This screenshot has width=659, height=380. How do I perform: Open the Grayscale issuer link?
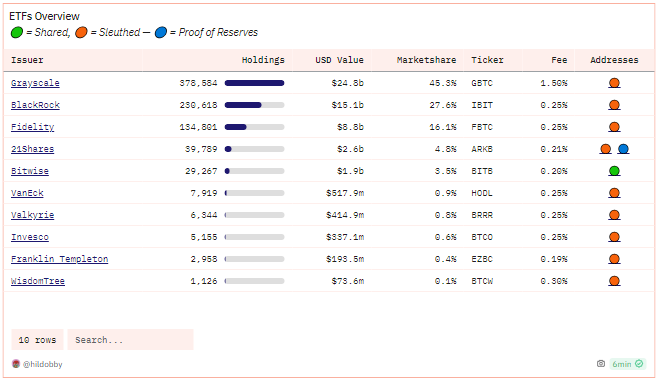pyautogui.click(x=35, y=83)
